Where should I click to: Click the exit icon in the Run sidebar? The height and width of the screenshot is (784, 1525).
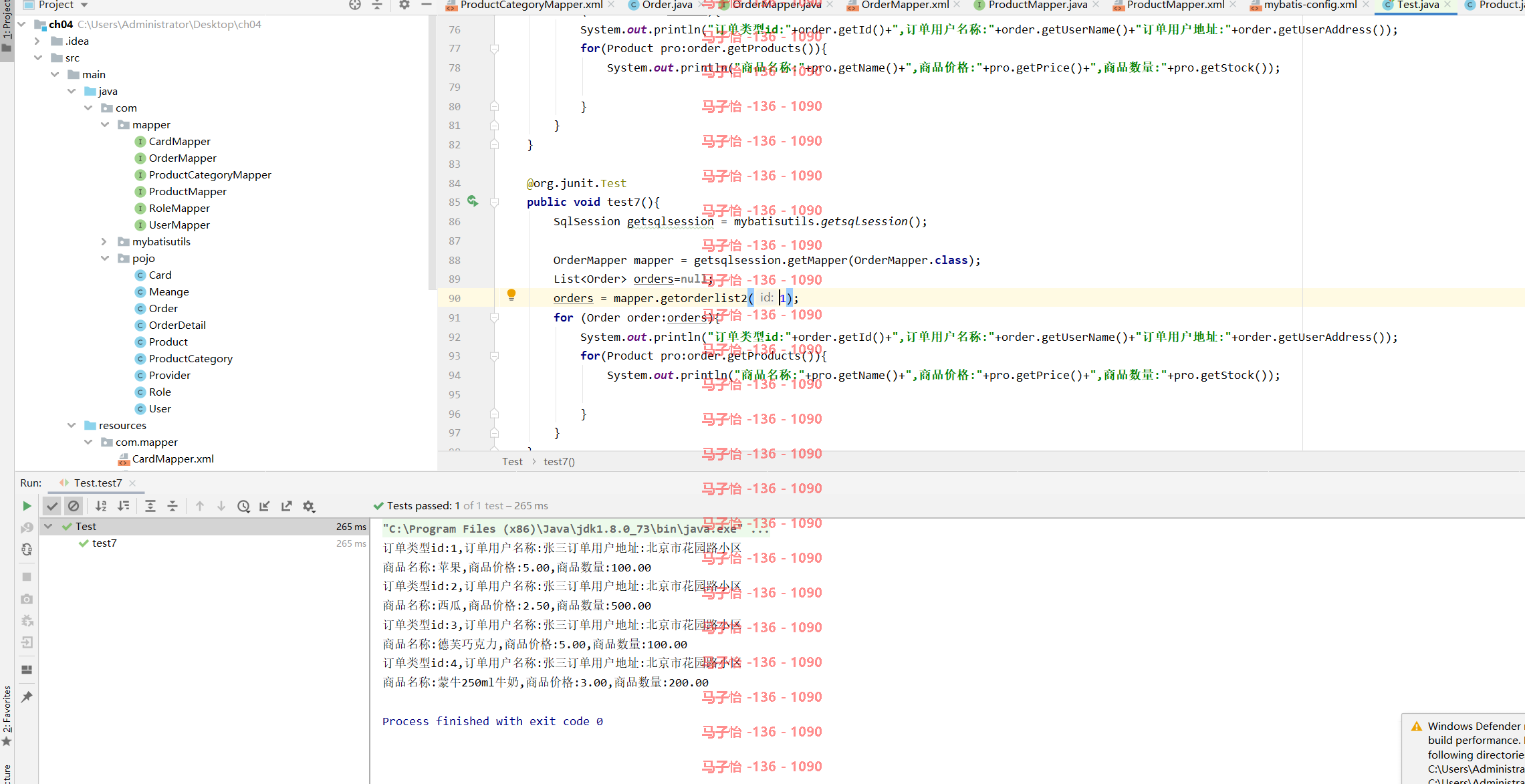click(x=27, y=642)
